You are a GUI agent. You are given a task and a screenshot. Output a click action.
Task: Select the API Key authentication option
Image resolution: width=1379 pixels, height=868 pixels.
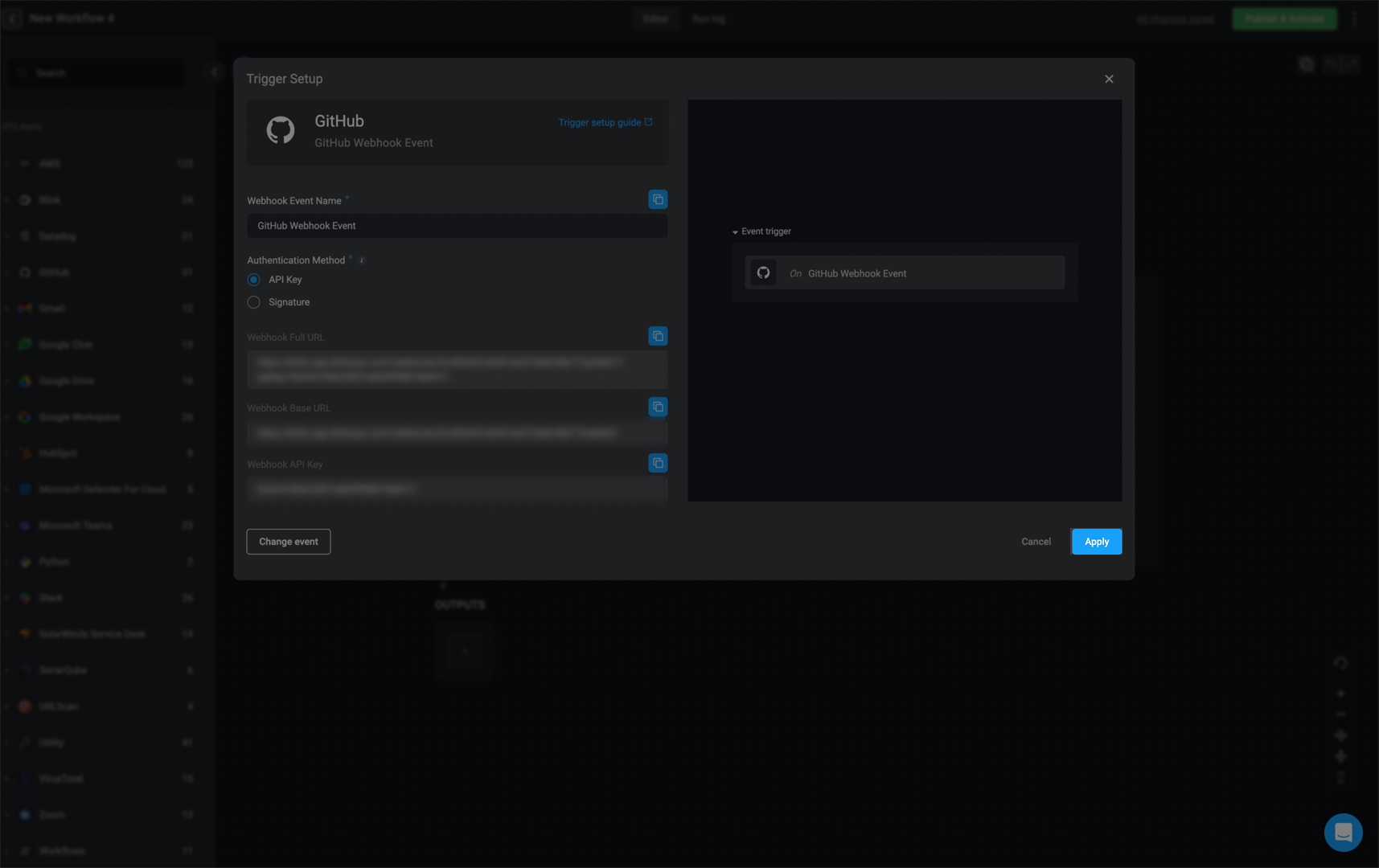(x=254, y=280)
